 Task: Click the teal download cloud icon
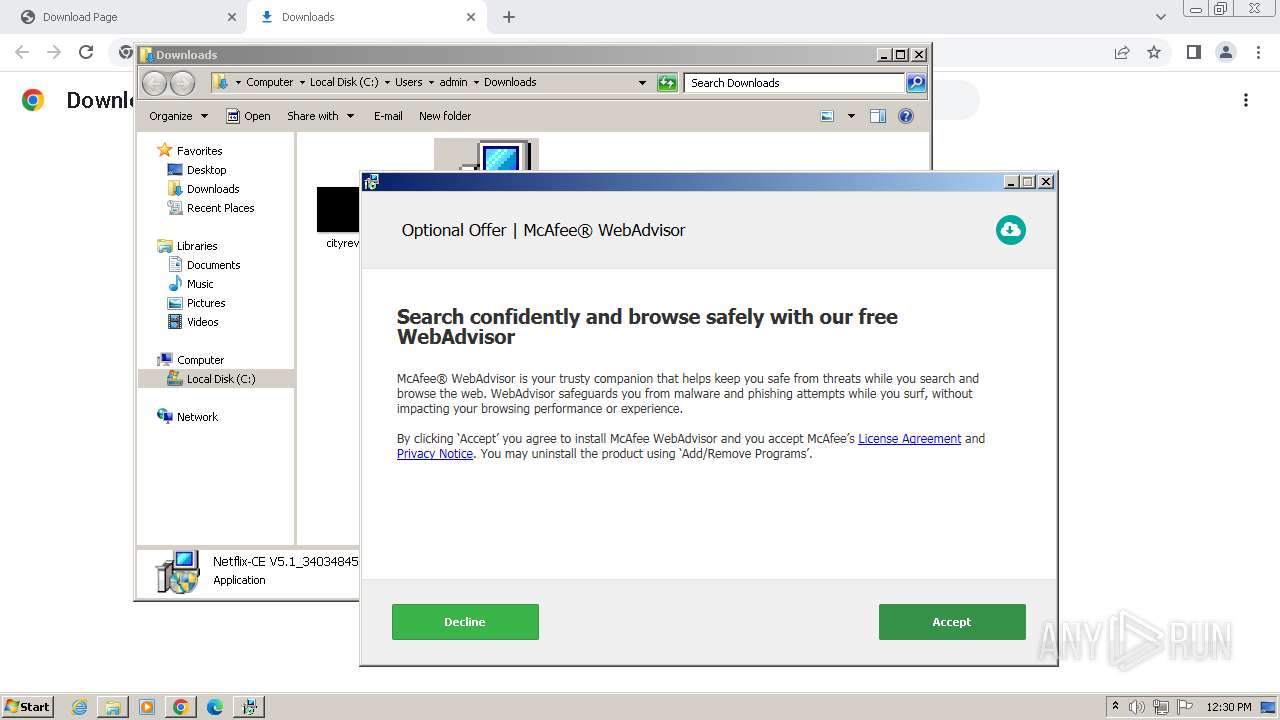1011,230
